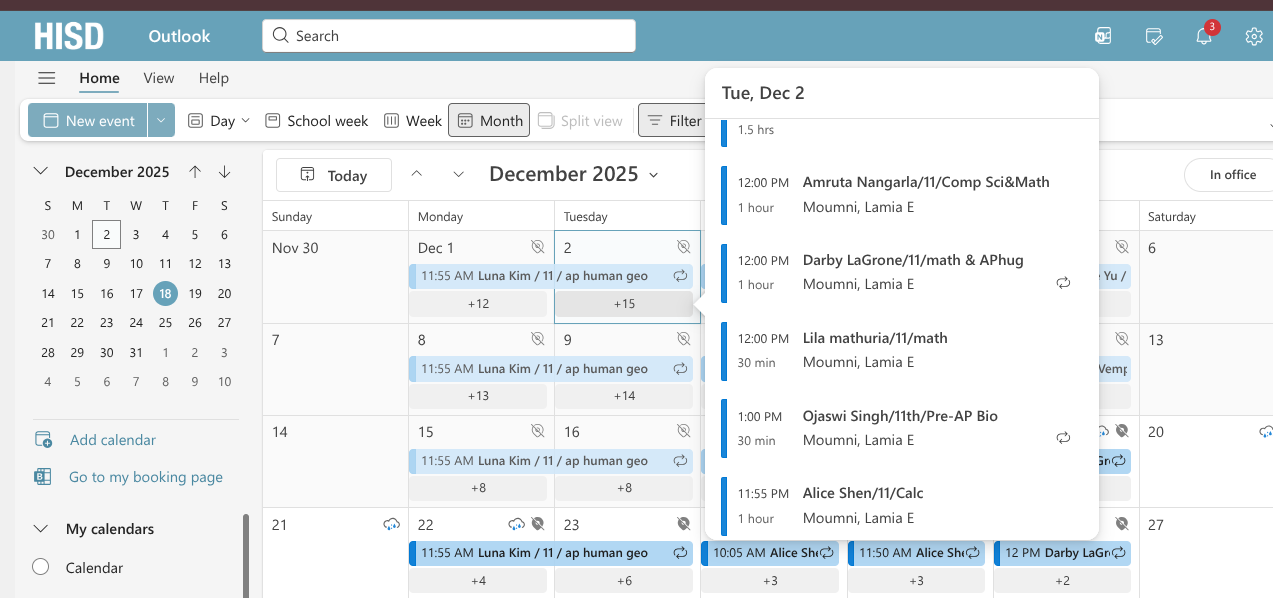Image resolution: width=1273 pixels, height=598 pixels.
Task: Click the no-location icon on December 23
Action: (x=684, y=524)
